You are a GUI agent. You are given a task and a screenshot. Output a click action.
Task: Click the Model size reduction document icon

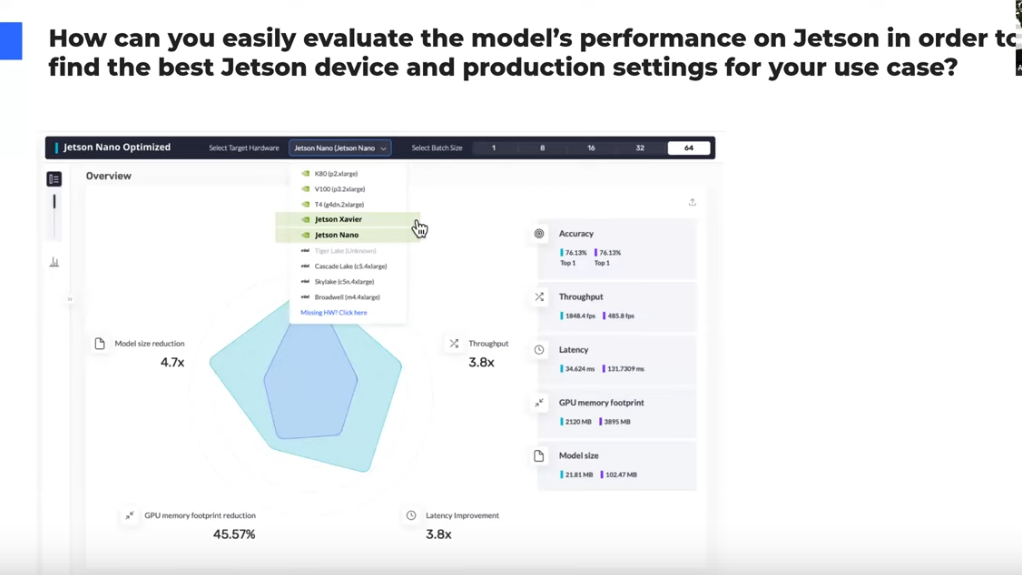(100, 344)
